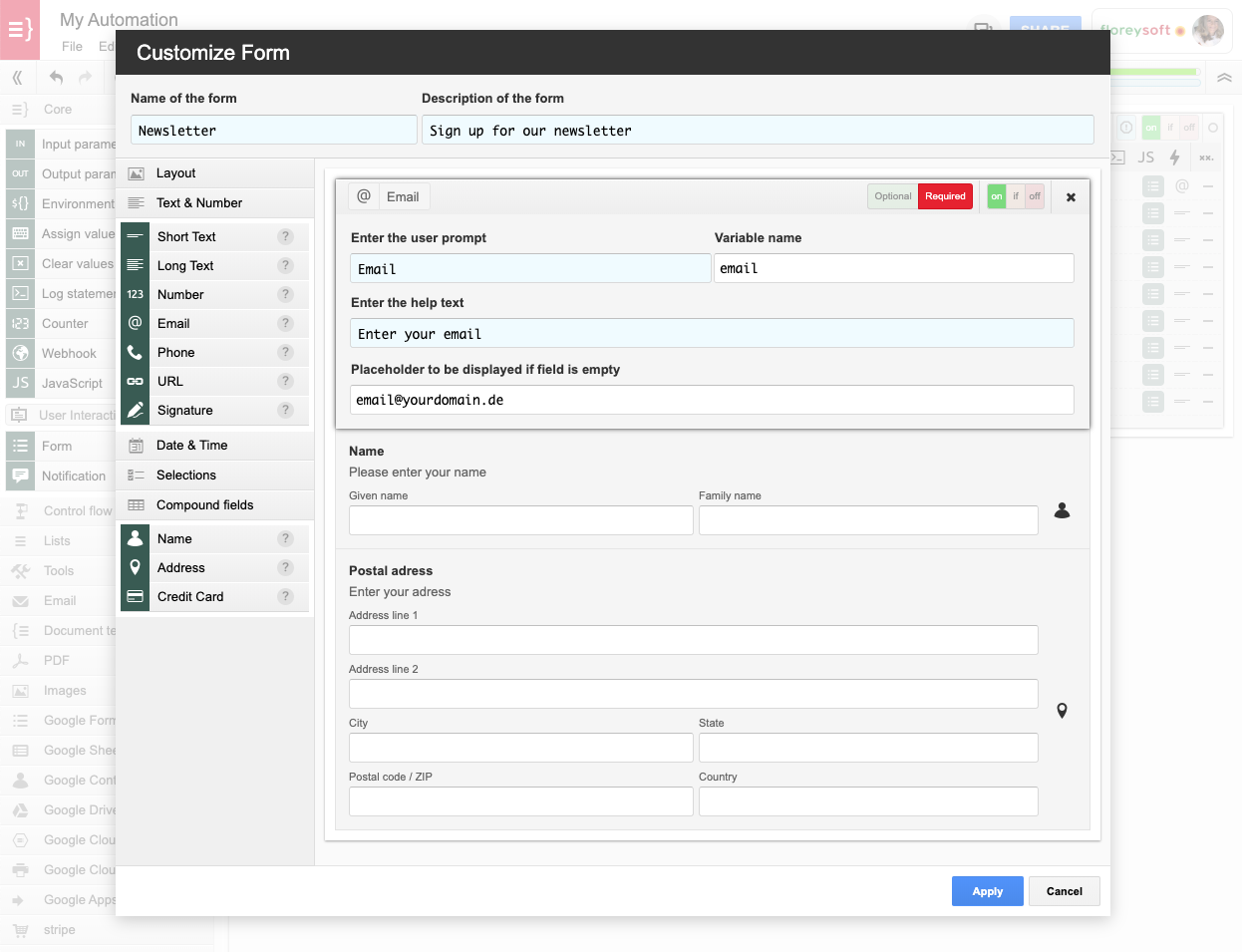Set Email field to Required
Viewport: 1242px width, 952px height.
(945, 196)
